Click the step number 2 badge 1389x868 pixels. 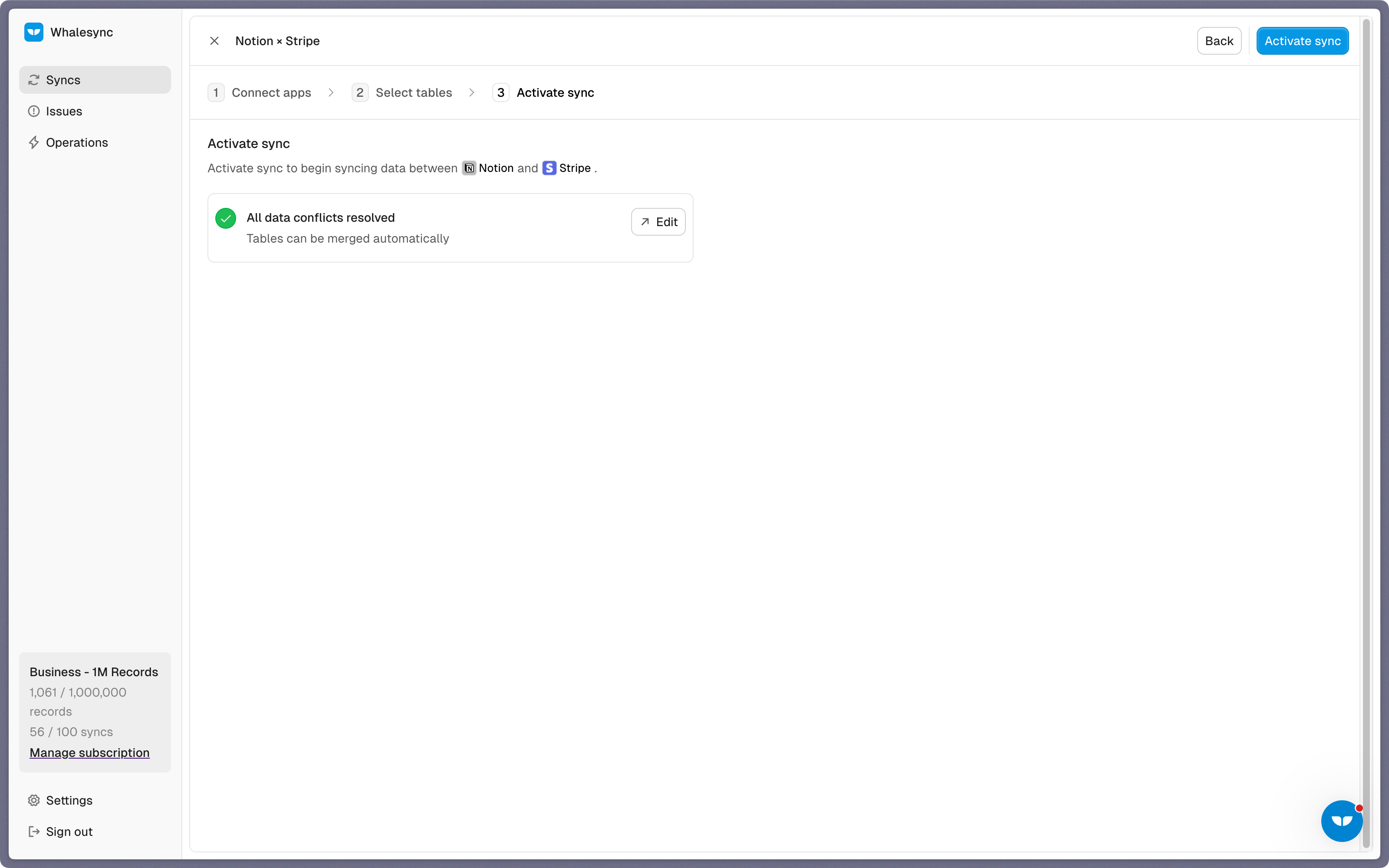tap(360, 92)
